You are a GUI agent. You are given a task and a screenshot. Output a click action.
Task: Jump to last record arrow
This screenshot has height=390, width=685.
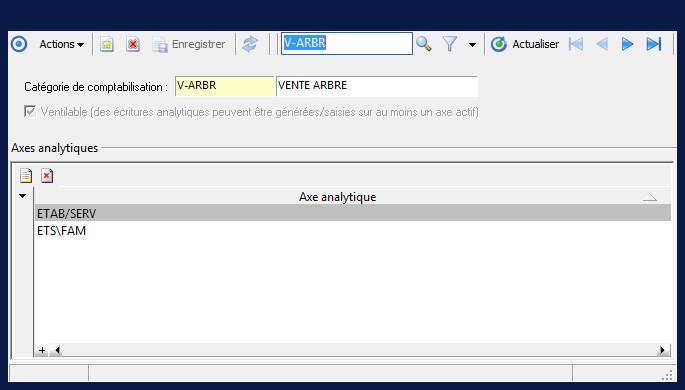tap(654, 44)
